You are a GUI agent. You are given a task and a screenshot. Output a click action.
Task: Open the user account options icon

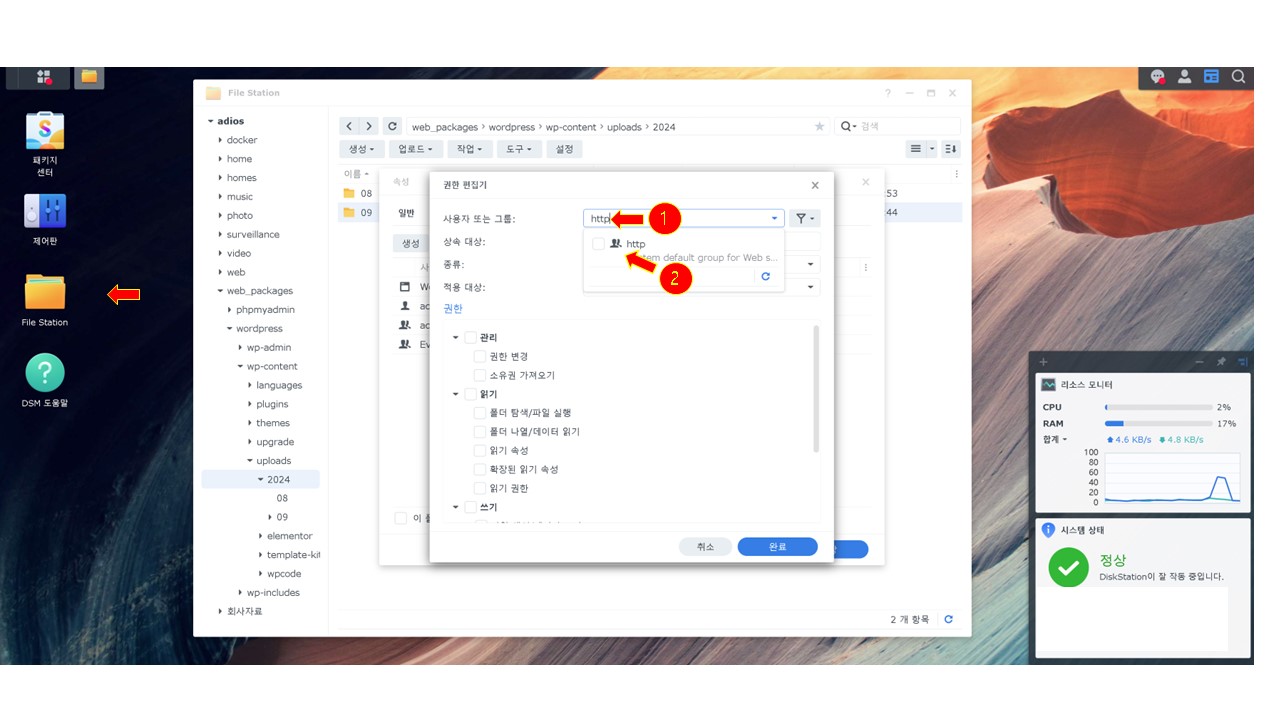[x=1185, y=77]
